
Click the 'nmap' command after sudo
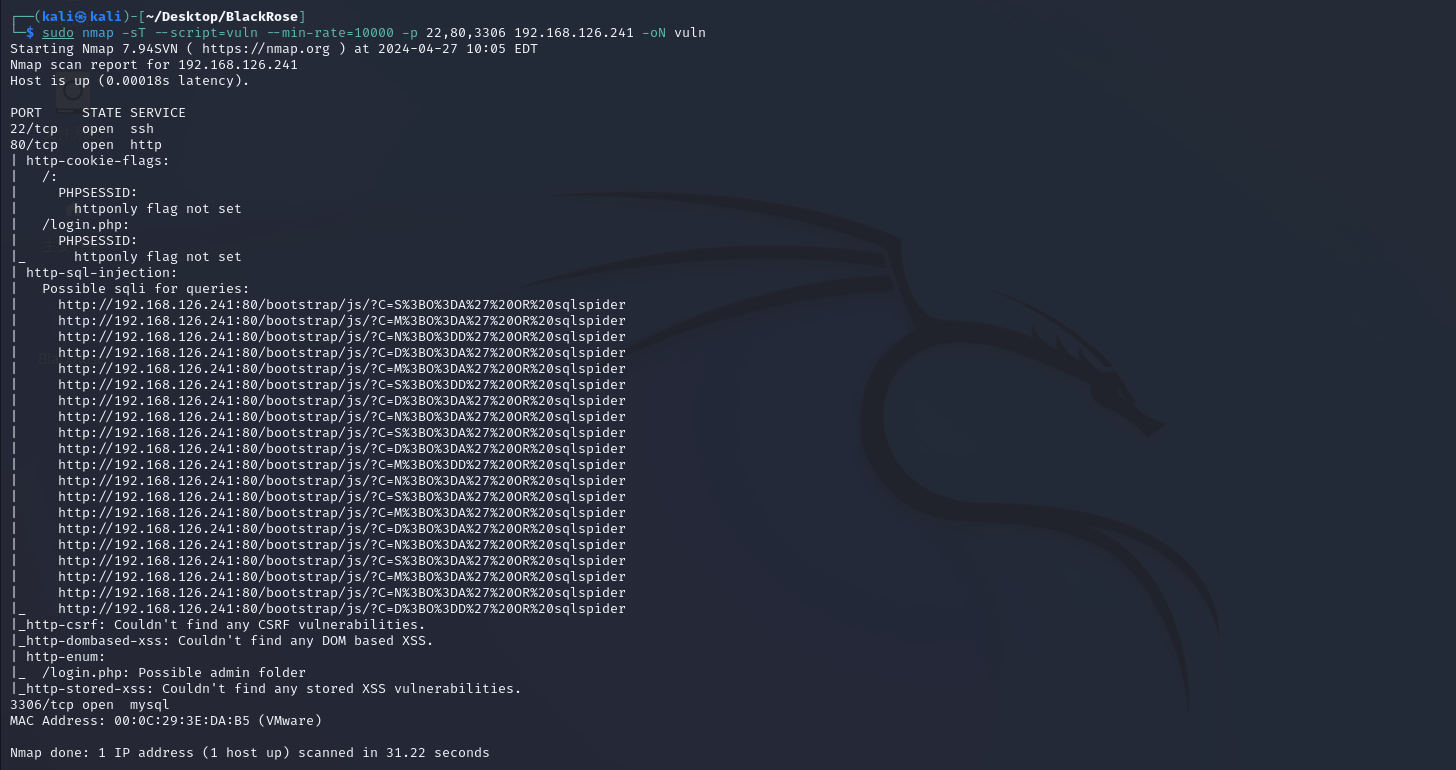click(98, 32)
